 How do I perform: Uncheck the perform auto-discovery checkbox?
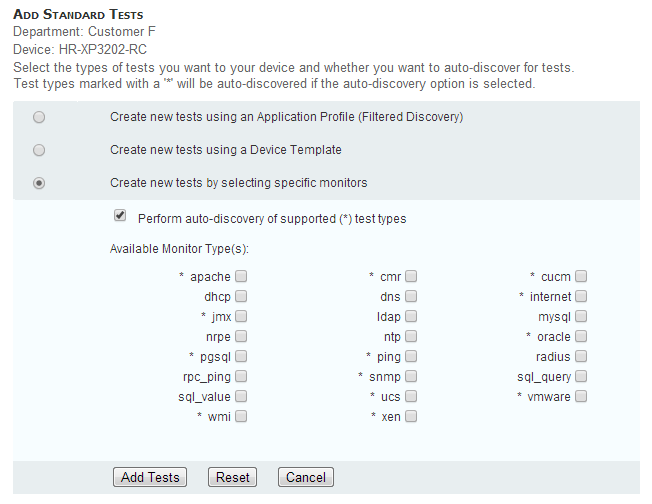[120, 216]
